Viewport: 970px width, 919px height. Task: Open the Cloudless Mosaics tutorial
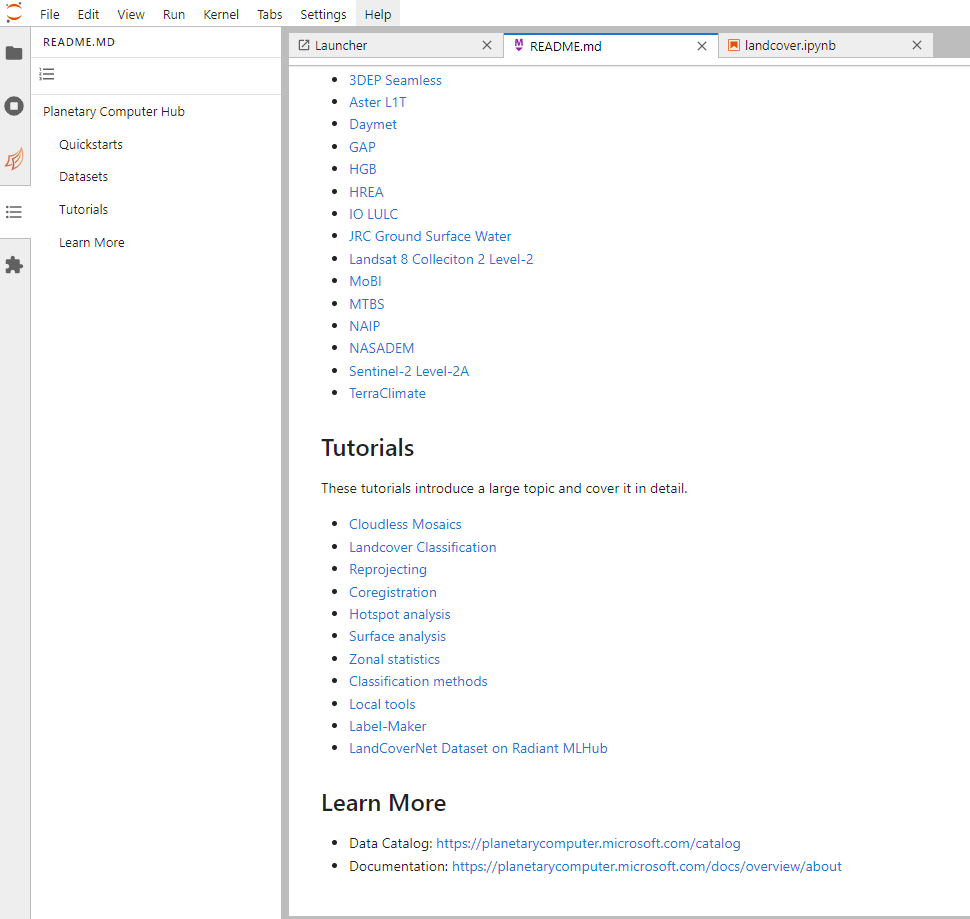[x=405, y=524]
